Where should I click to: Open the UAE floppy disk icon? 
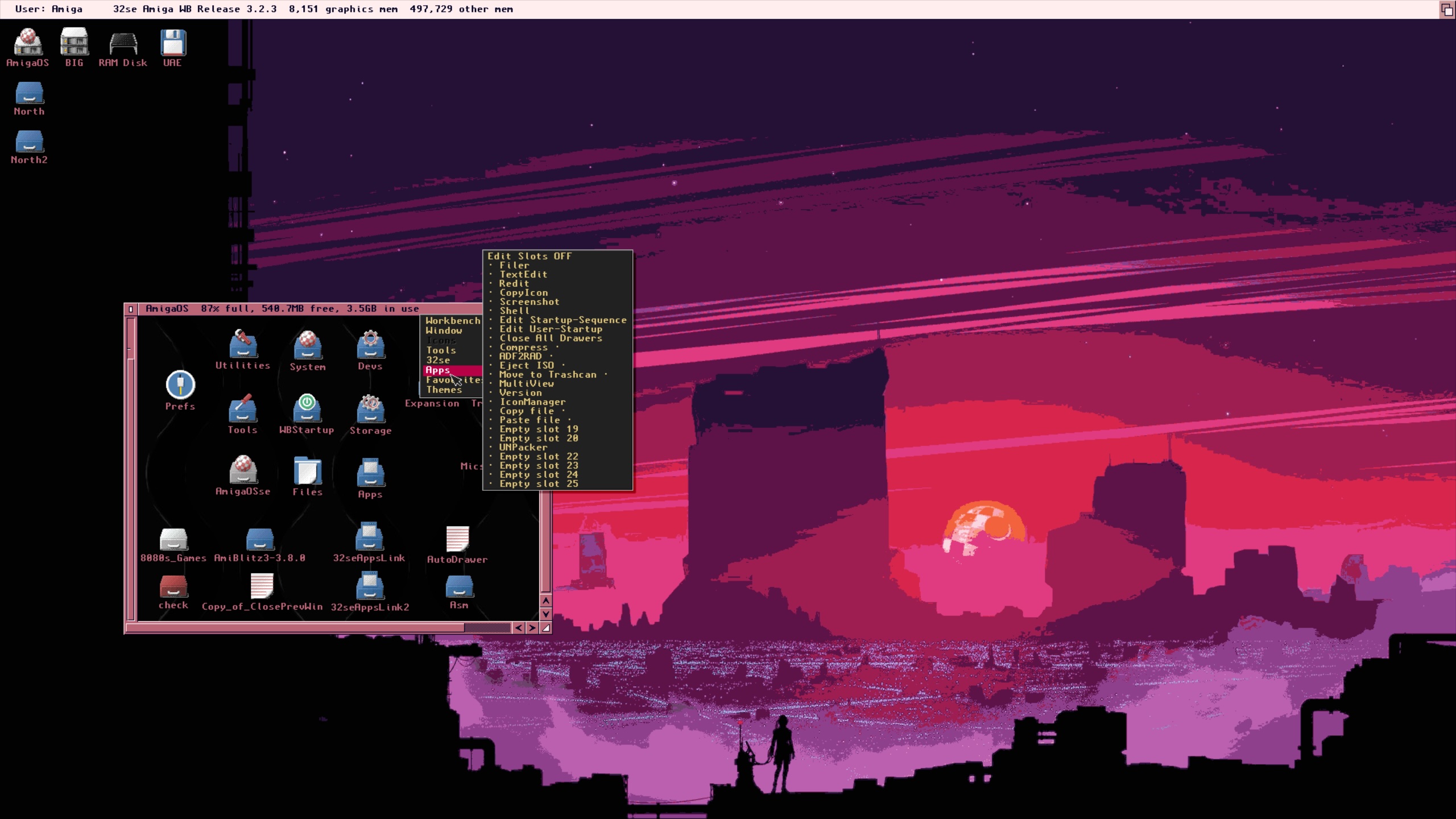click(172, 43)
